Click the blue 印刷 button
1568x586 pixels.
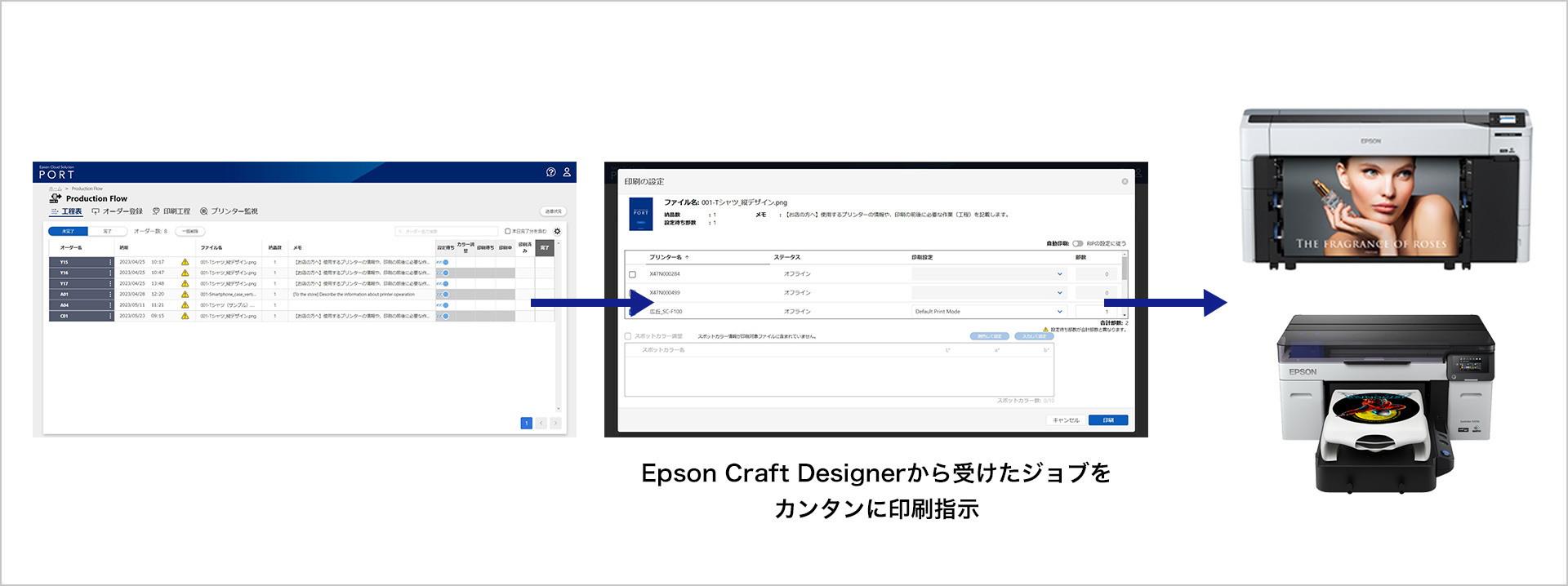[x=1107, y=420]
